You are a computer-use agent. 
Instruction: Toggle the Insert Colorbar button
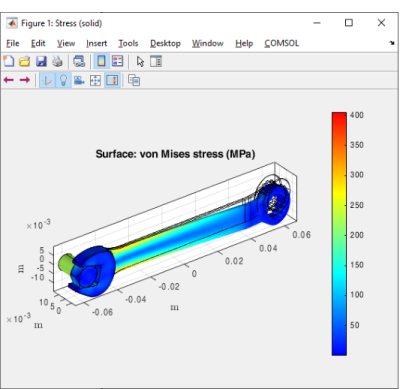[101, 61]
